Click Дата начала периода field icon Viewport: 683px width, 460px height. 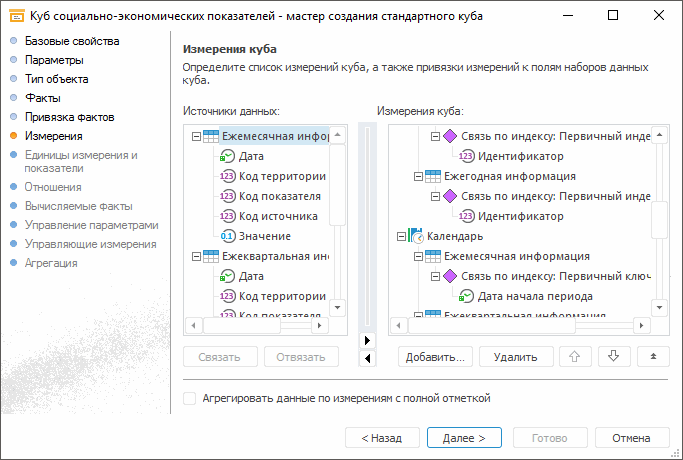click(466, 296)
